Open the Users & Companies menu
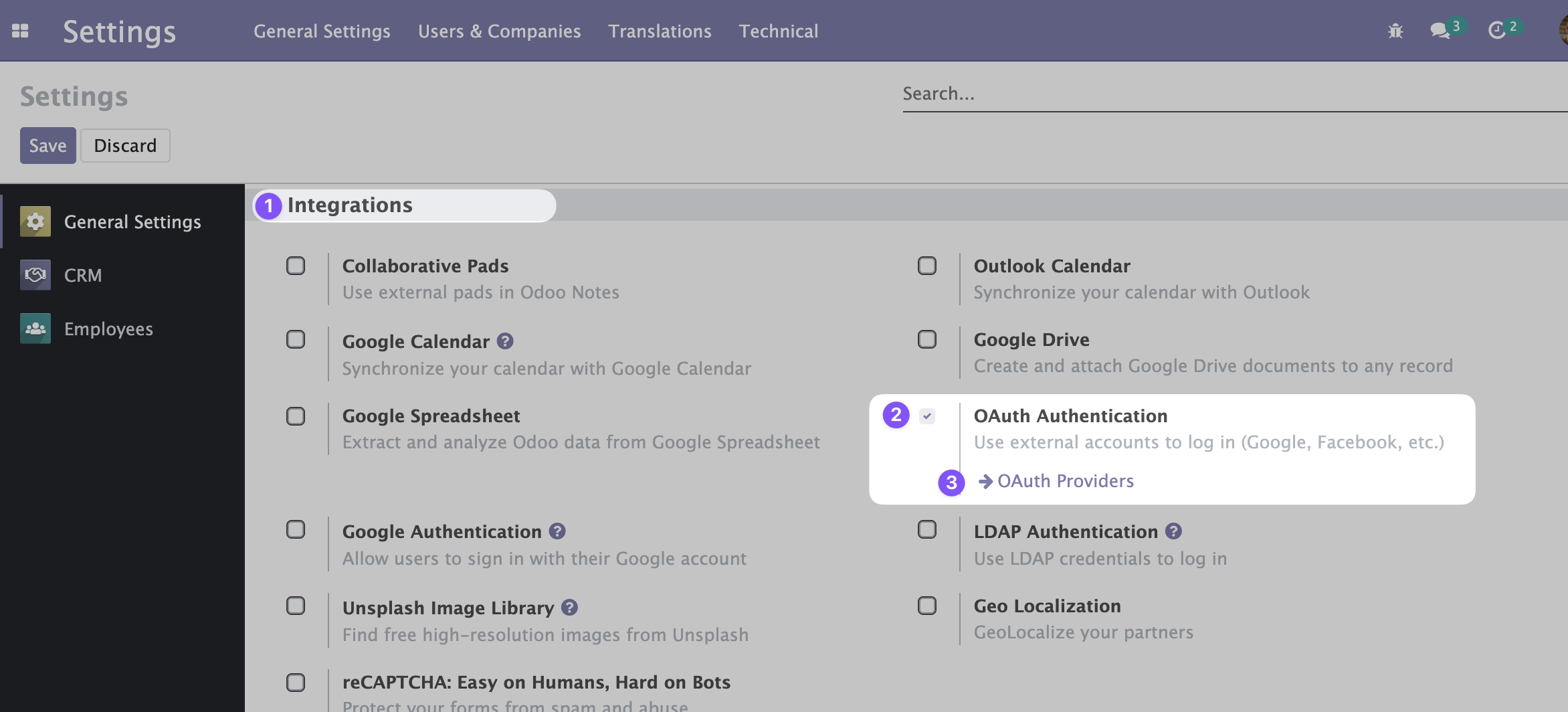This screenshot has width=1568, height=712. [x=499, y=31]
